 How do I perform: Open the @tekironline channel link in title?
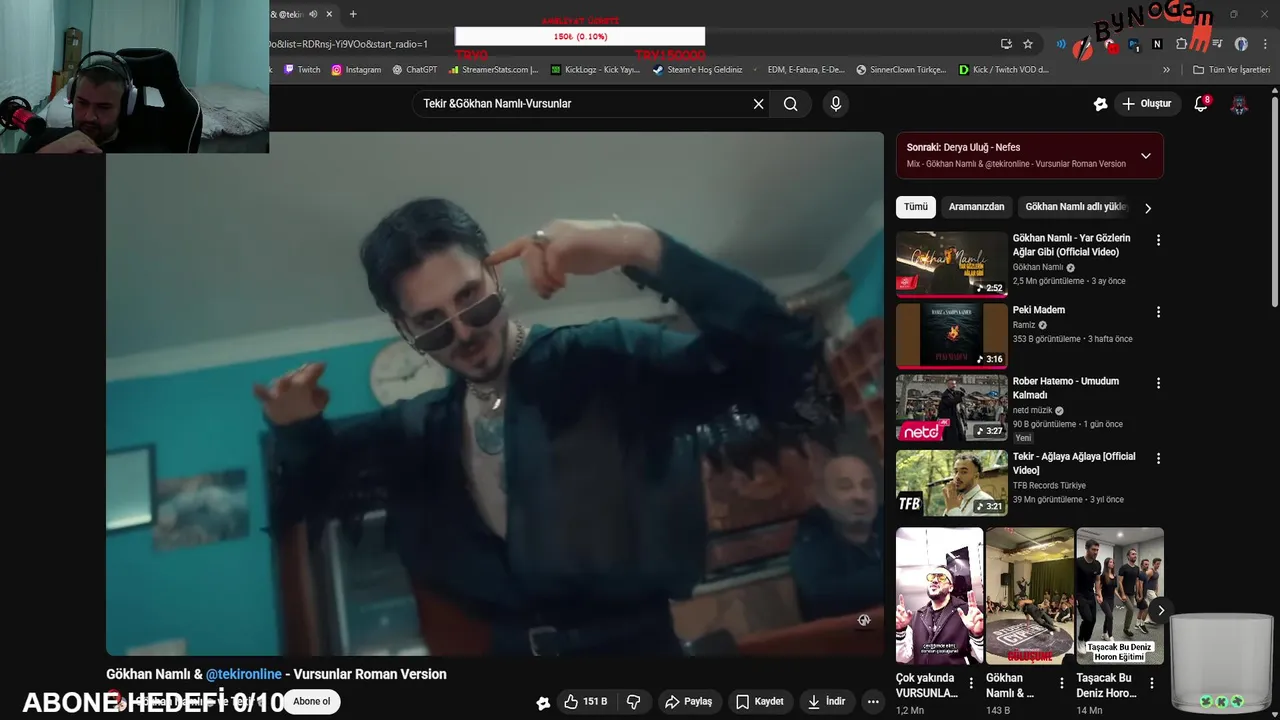244,674
